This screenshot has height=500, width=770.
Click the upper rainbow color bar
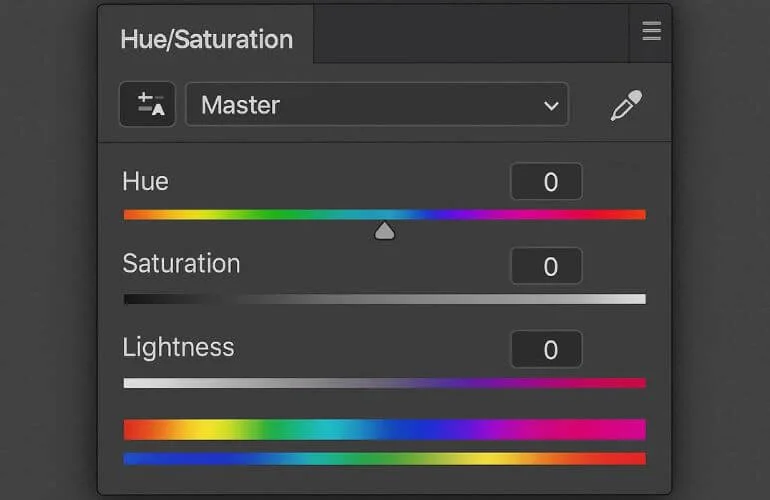pyautogui.click(x=384, y=429)
